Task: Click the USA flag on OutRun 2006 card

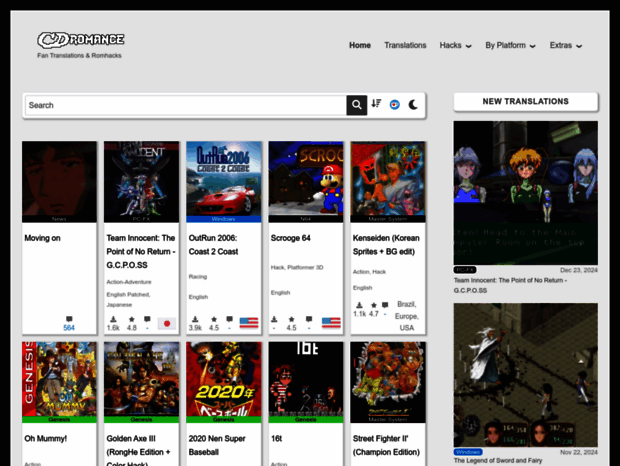Action: pyautogui.click(x=249, y=323)
